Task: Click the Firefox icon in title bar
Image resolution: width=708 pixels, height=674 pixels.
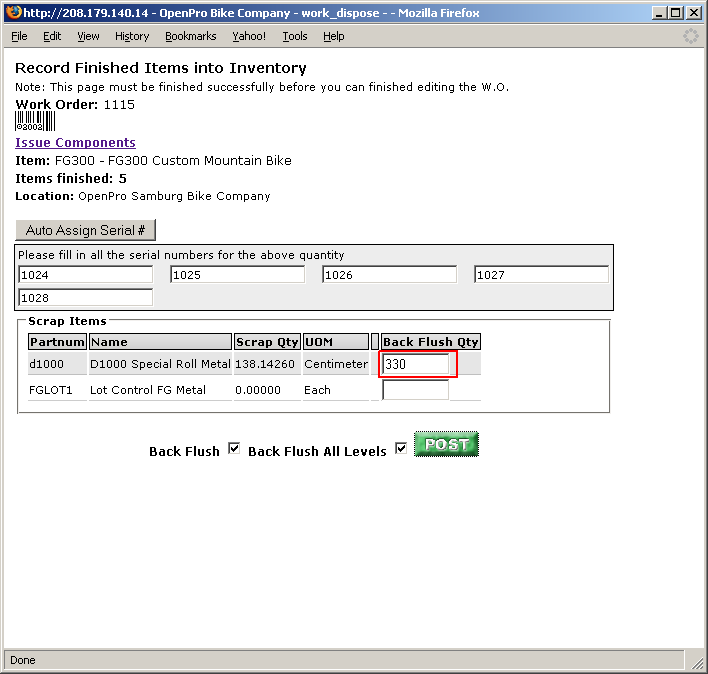Action: point(12,13)
